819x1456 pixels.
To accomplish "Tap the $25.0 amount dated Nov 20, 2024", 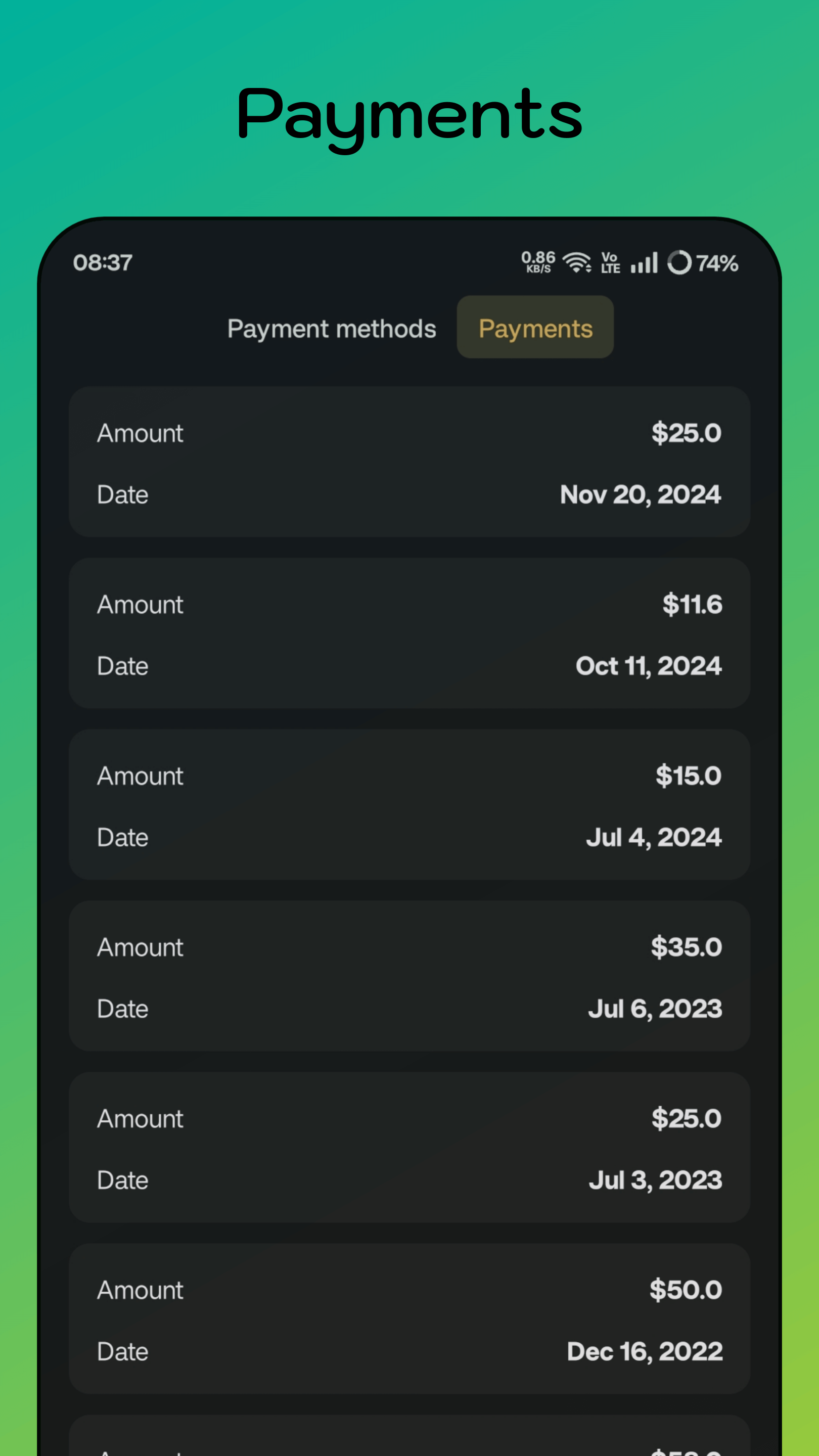I will tap(686, 433).
